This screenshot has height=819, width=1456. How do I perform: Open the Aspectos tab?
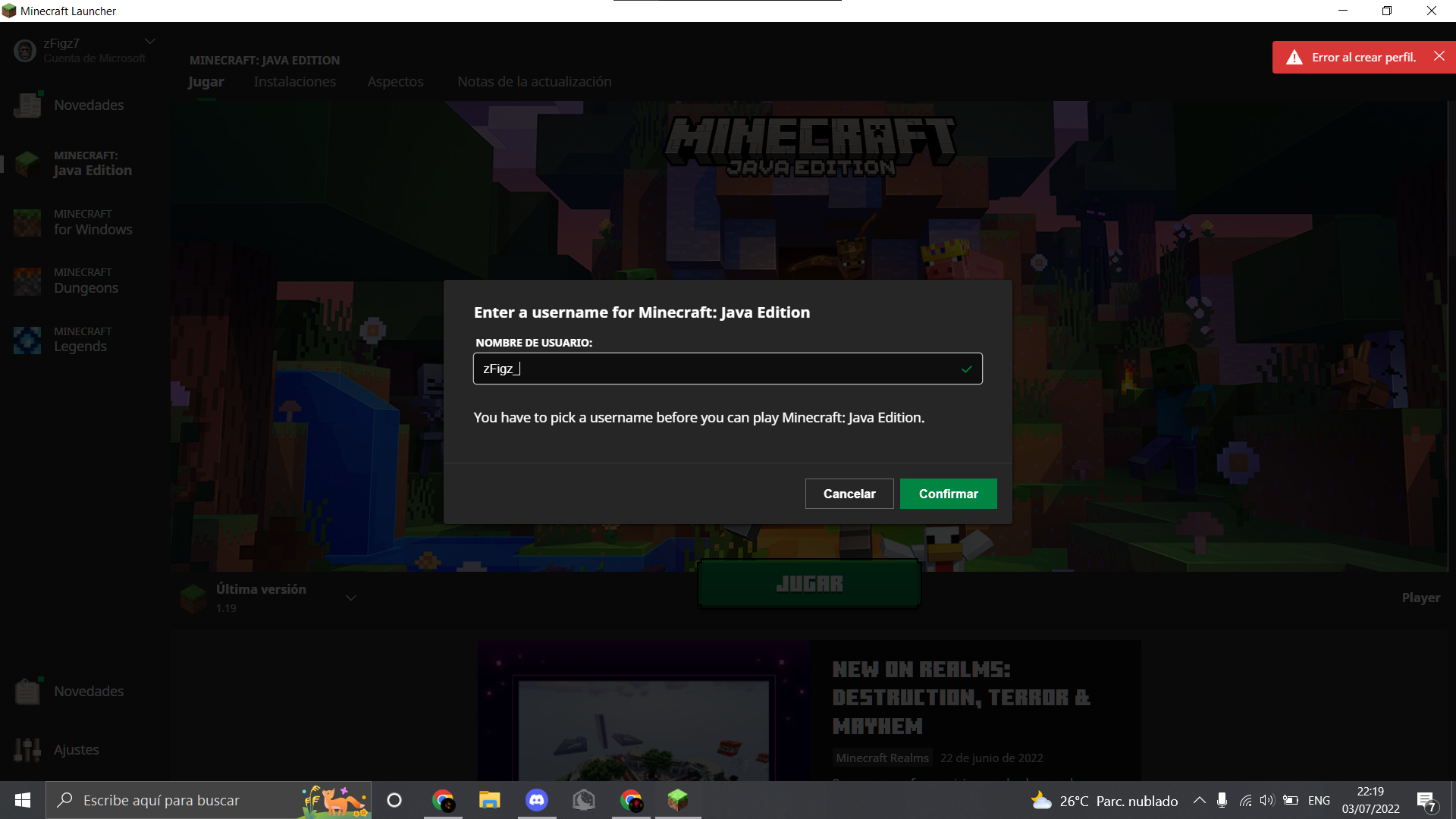(x=395, y=82)
